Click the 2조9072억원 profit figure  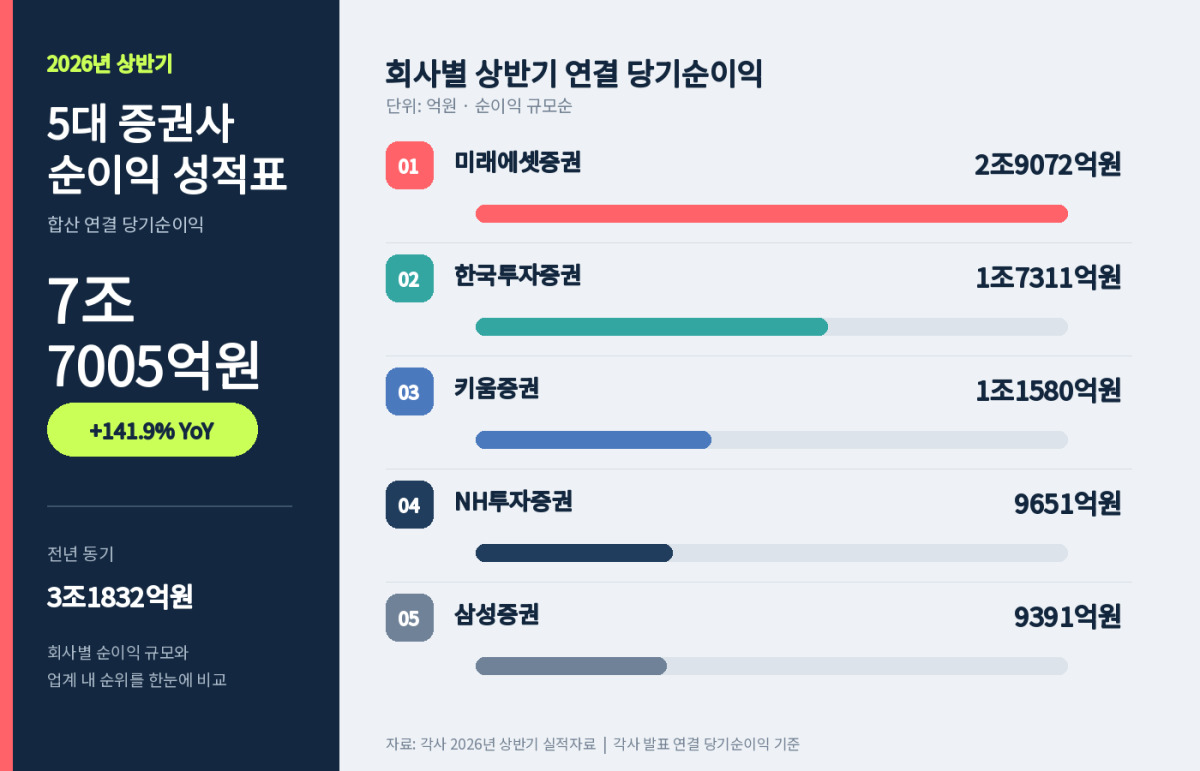pyautogui.click(x=1048, y=165)
